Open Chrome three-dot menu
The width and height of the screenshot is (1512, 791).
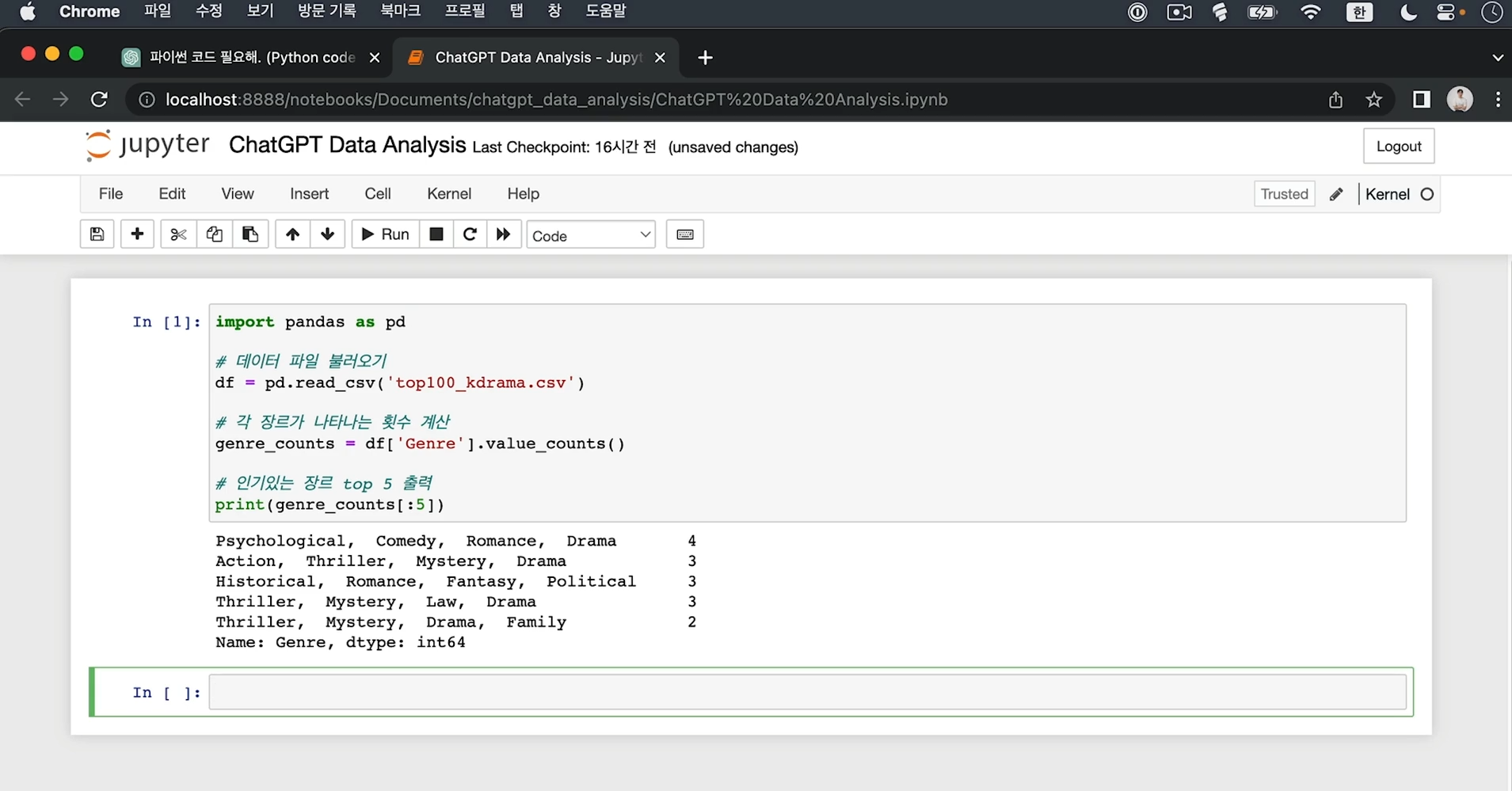tap(1498, 100)
